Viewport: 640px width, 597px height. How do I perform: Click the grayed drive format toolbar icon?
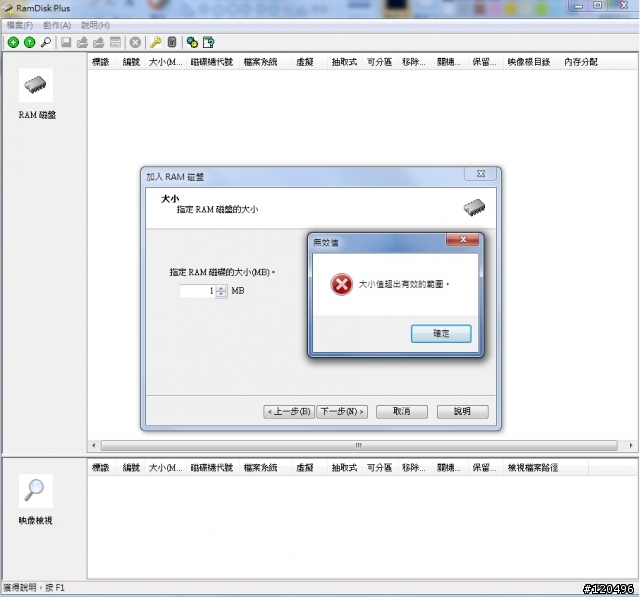pos(115,42)
